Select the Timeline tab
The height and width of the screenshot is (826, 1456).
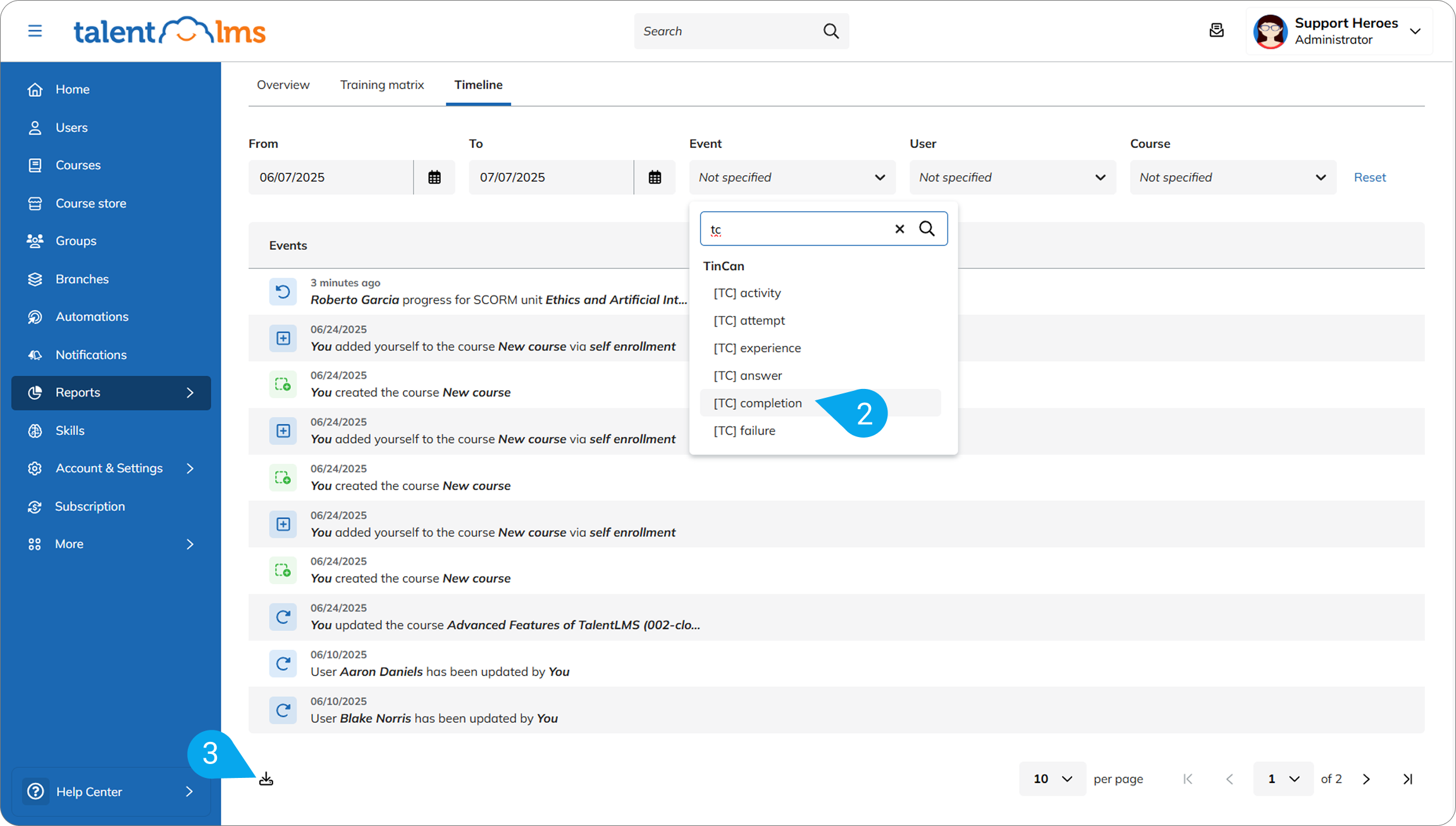point(478,85)
